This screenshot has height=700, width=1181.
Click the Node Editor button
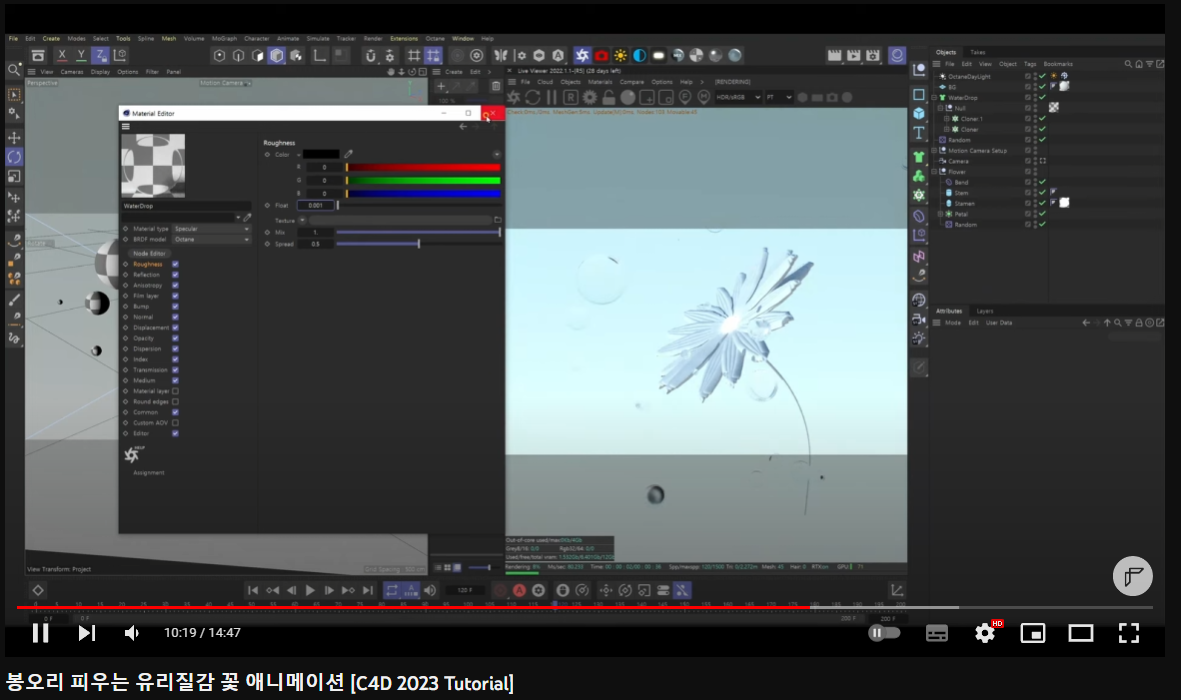click(149, 254)
